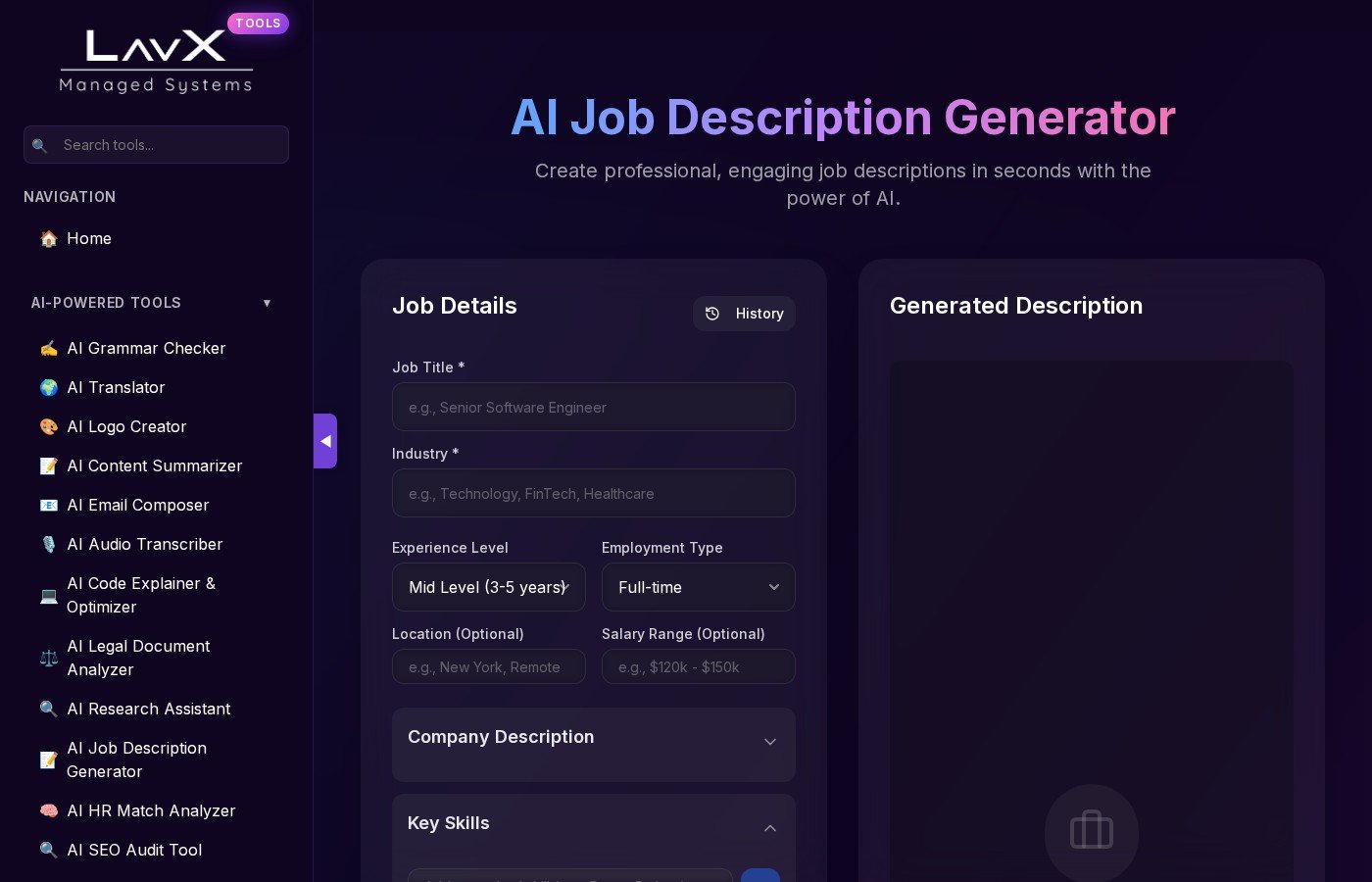The image size is (1372, 882).
Task: Open the History button in Job Details
Action: pyautogui.click(x=744, y=314)
